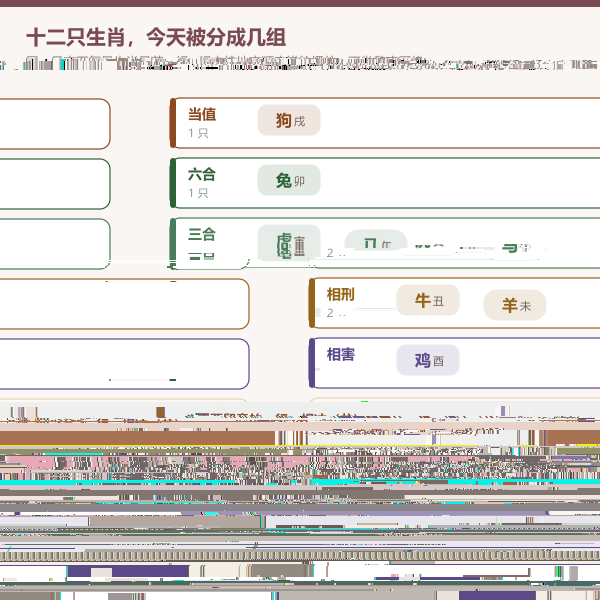This screenshot has height=600, width=600.
Task: Select the 羊 未 chip in 相刑 row
Action: [515, 305]
